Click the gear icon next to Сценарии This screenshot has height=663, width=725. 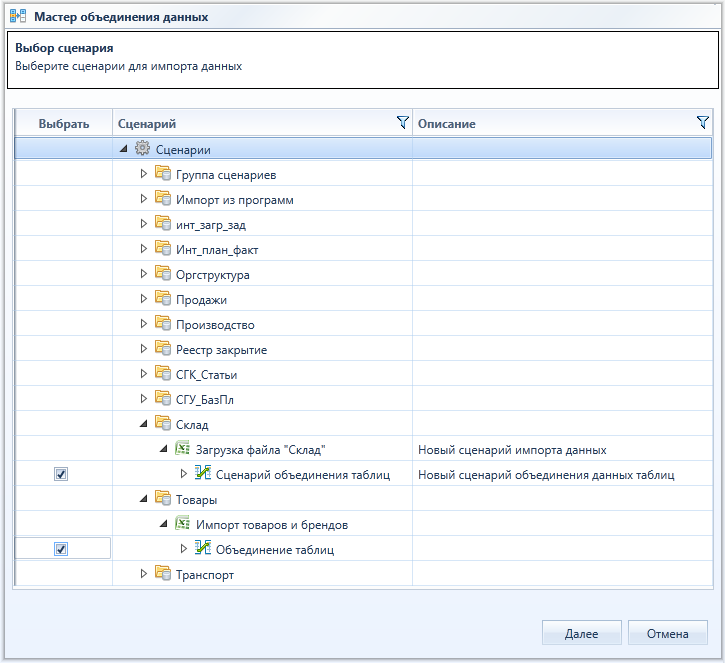142,148
